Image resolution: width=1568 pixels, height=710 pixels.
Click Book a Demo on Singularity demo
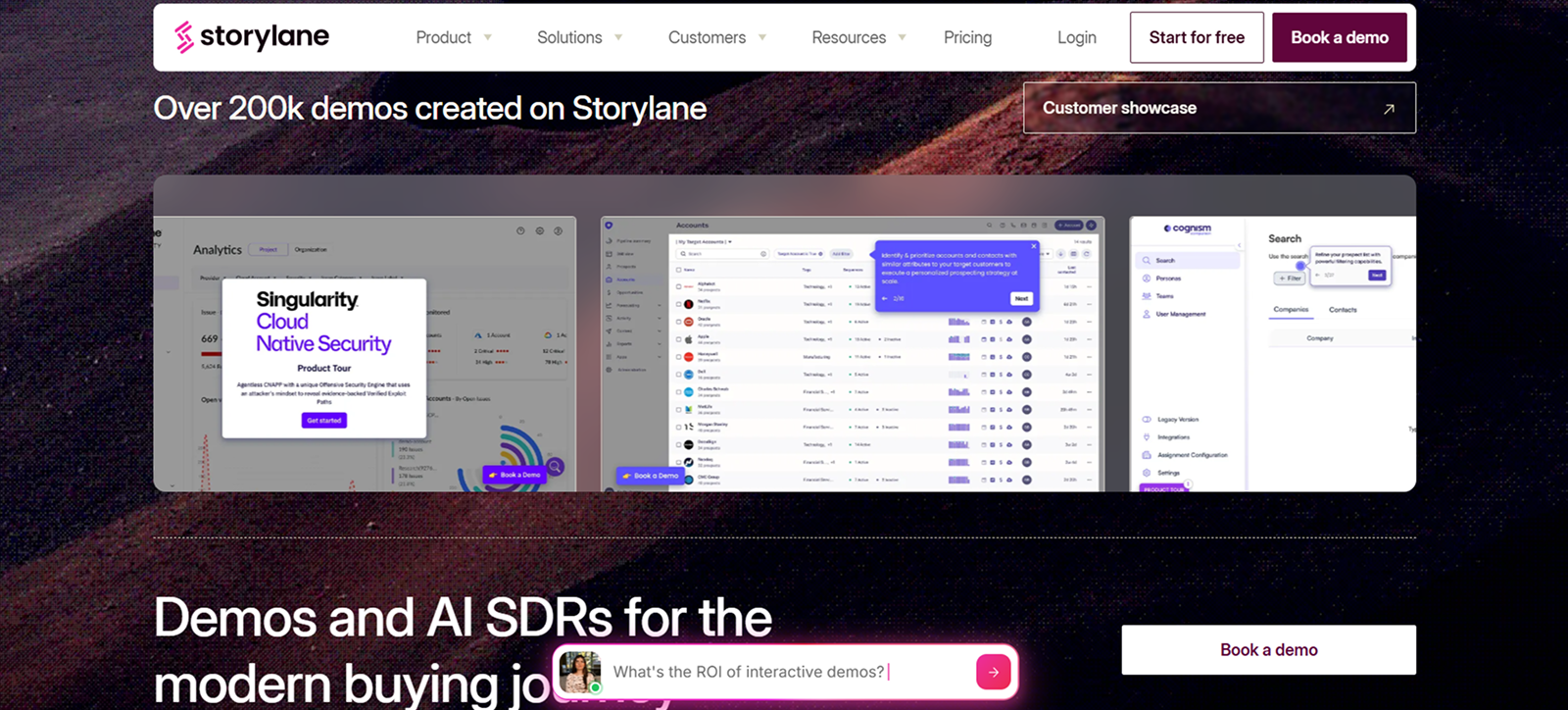(x=514, y=475)
